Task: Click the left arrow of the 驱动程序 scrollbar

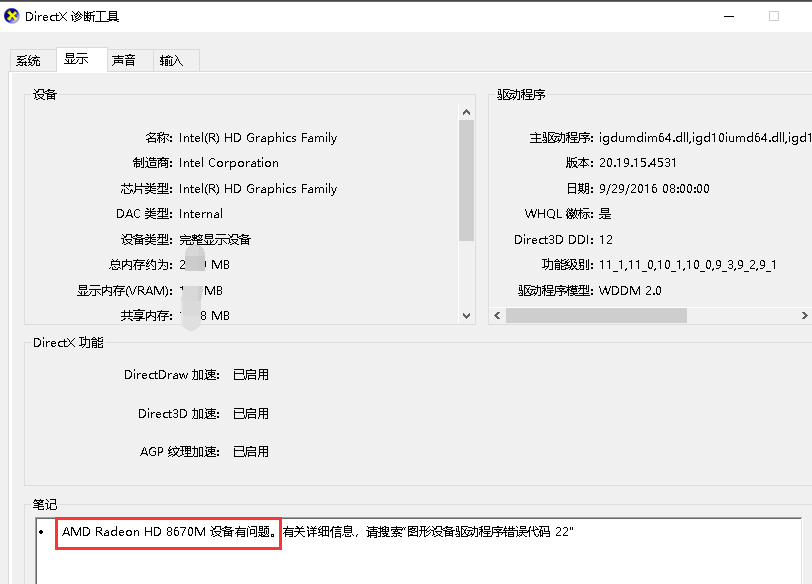Action: point(497,314)
